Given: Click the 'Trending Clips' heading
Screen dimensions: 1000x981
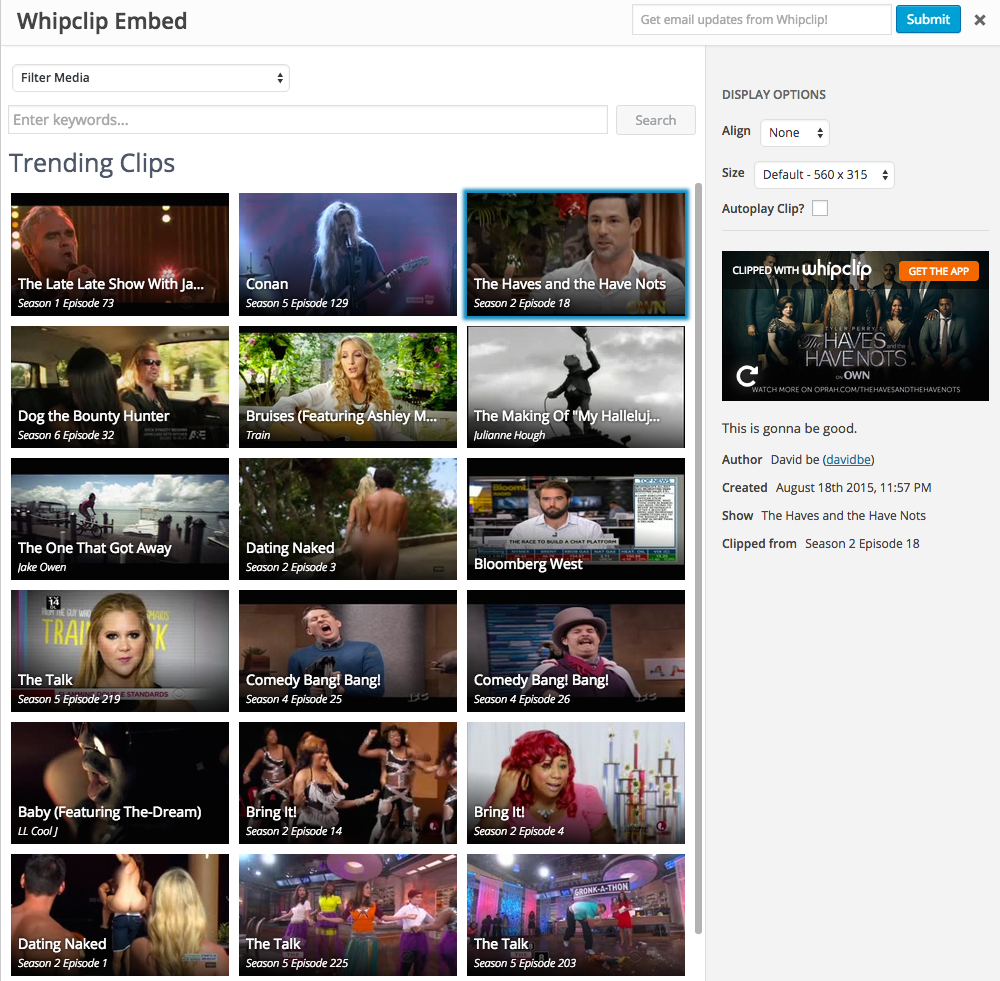Looking at the screenshot, I should pyautogui.click(x=92, y=163).
